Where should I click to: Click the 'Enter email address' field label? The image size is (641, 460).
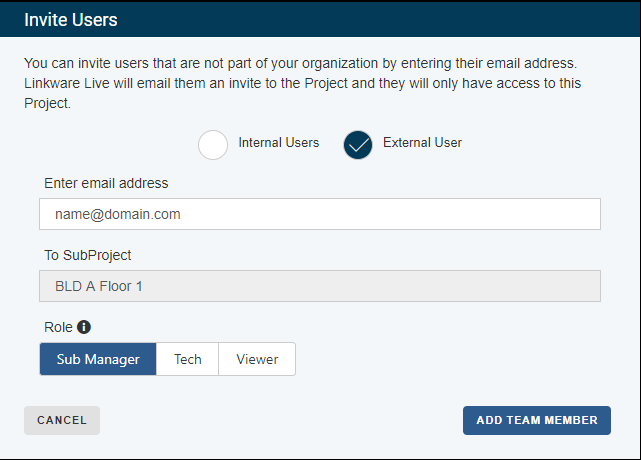tap(106, 183)
